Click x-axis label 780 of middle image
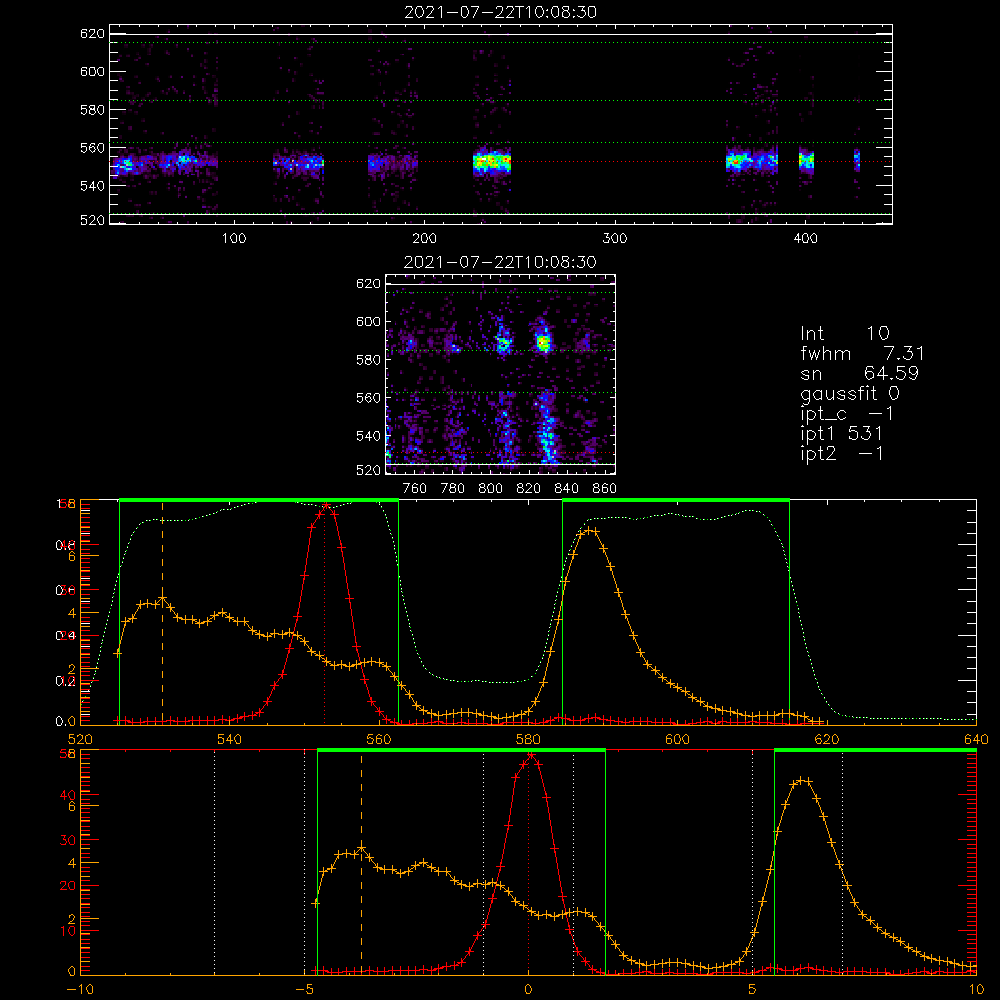Screen dimensions: 1000x1000 tap(453, 489)
